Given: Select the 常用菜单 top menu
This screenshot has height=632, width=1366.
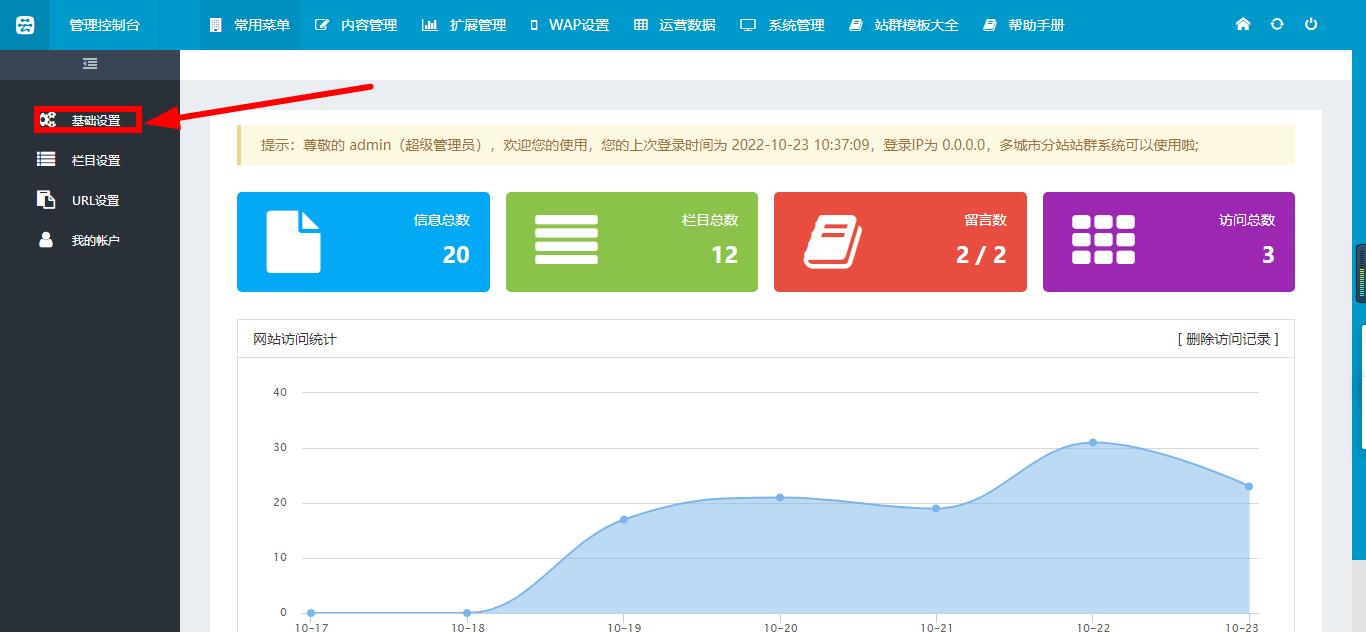Looking at the screenshot, I should coord(250,25).
